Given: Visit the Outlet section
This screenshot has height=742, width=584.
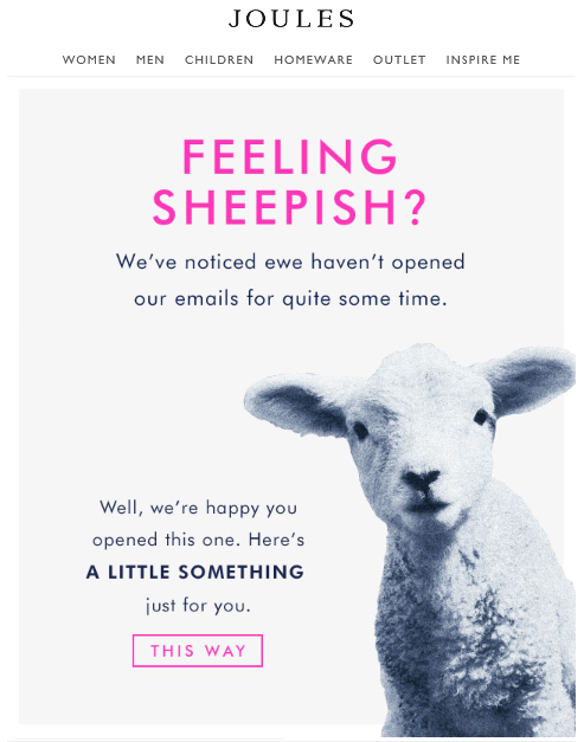Looking at the screenshot, I should click(x=399, y=60).
